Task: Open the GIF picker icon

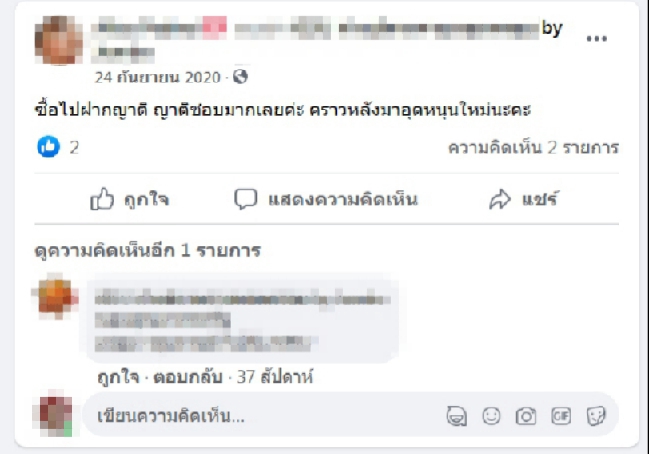Action: tap(561, 416)
